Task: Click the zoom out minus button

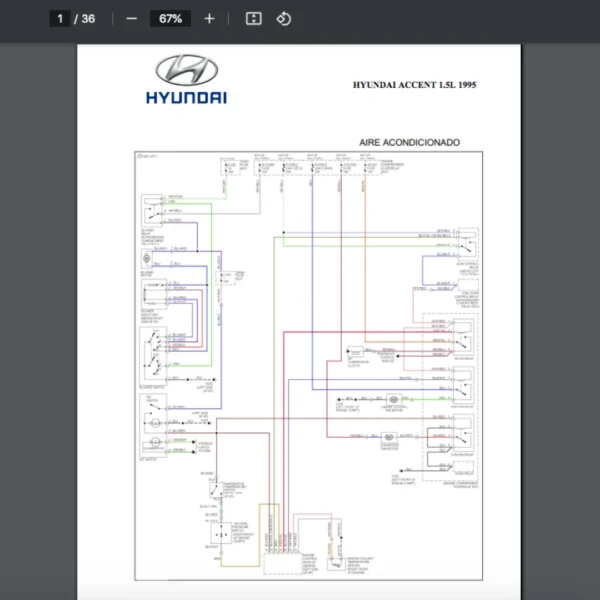Action: pyautogui.click(x=131, y=19)
